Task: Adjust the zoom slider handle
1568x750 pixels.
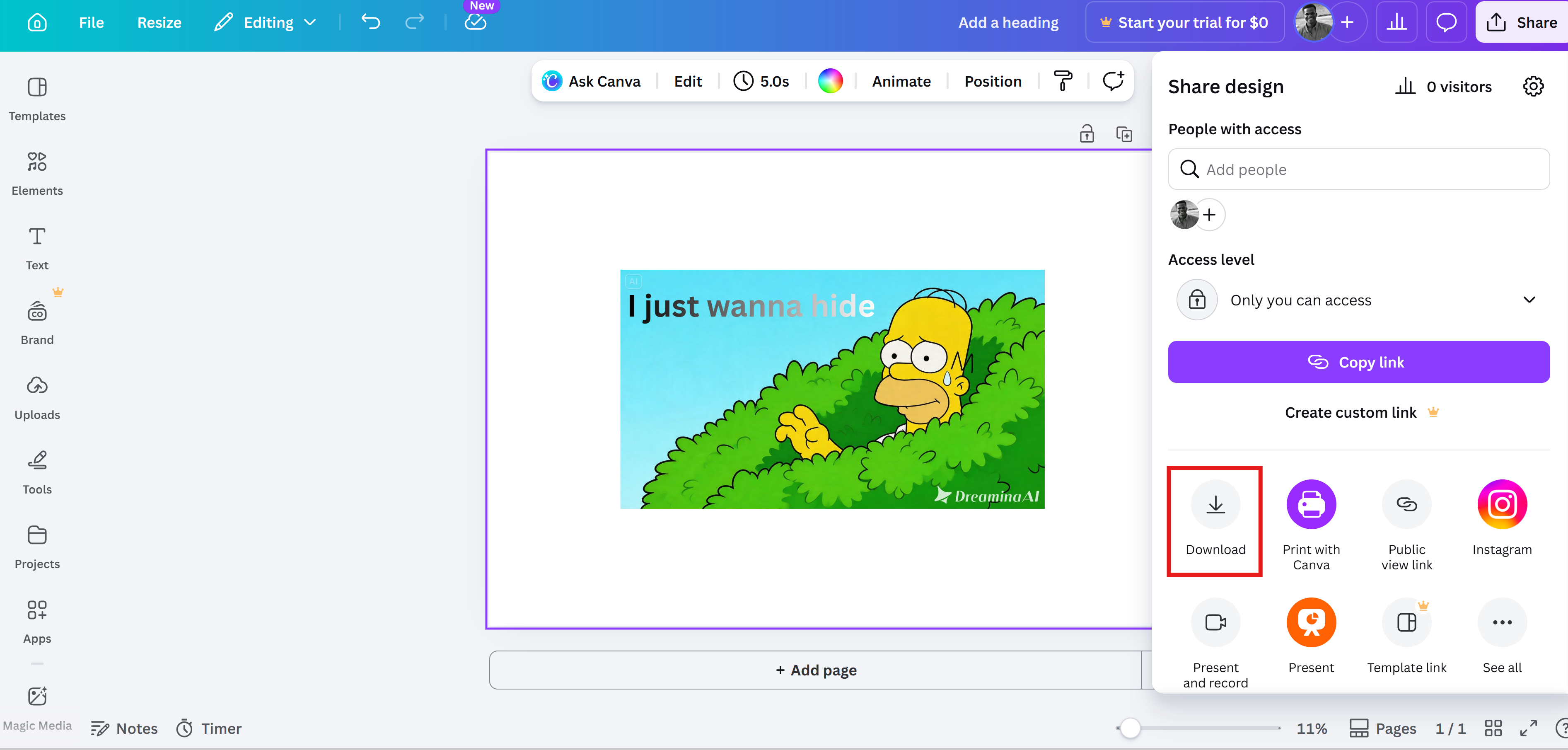Action: 1130,728
